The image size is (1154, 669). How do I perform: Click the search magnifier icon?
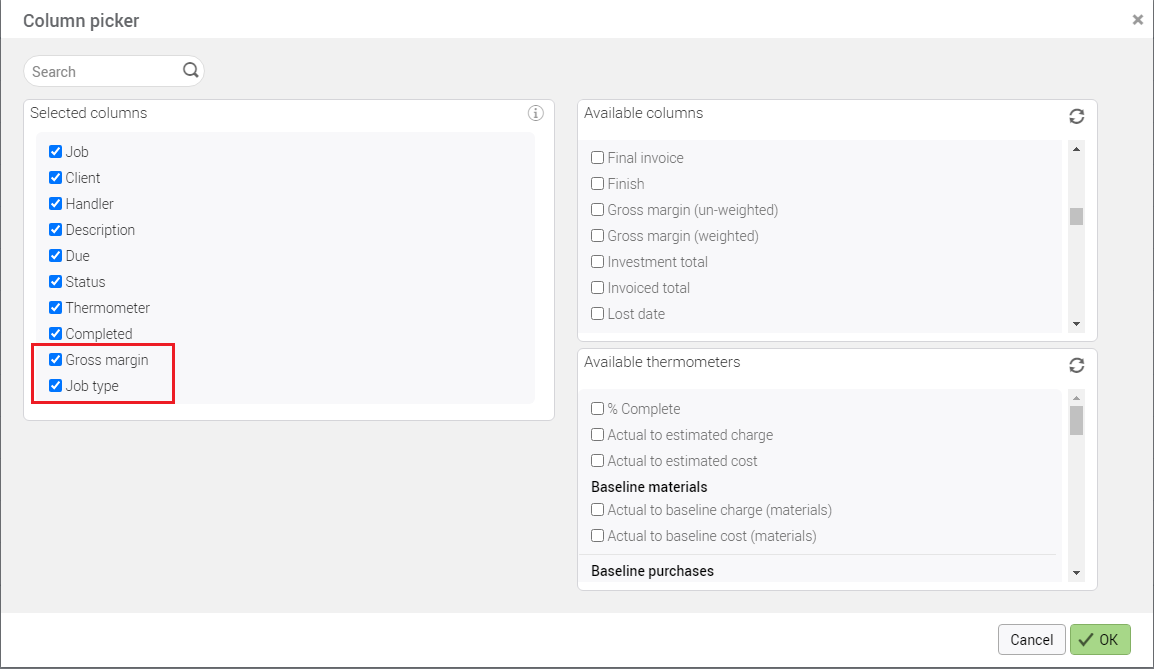click(191, 71)
